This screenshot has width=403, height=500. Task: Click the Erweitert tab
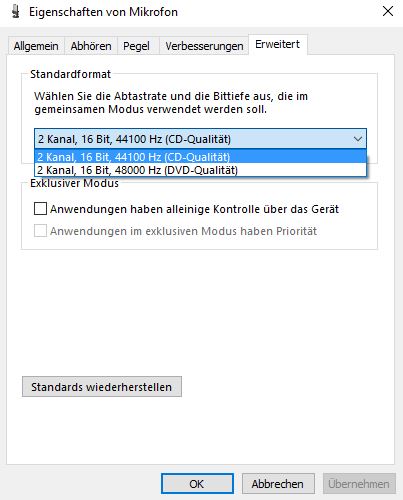click(278, 44)
